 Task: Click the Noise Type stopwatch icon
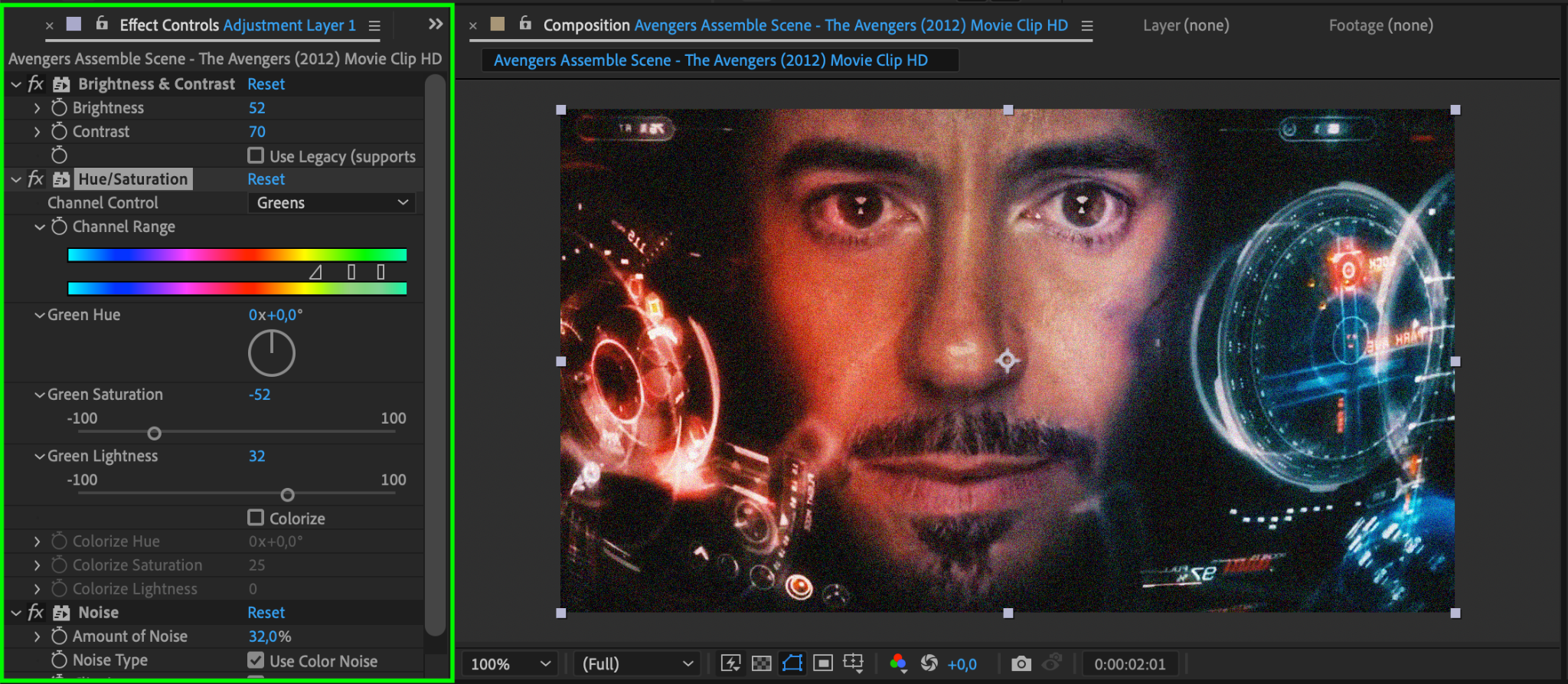[59, 660]
